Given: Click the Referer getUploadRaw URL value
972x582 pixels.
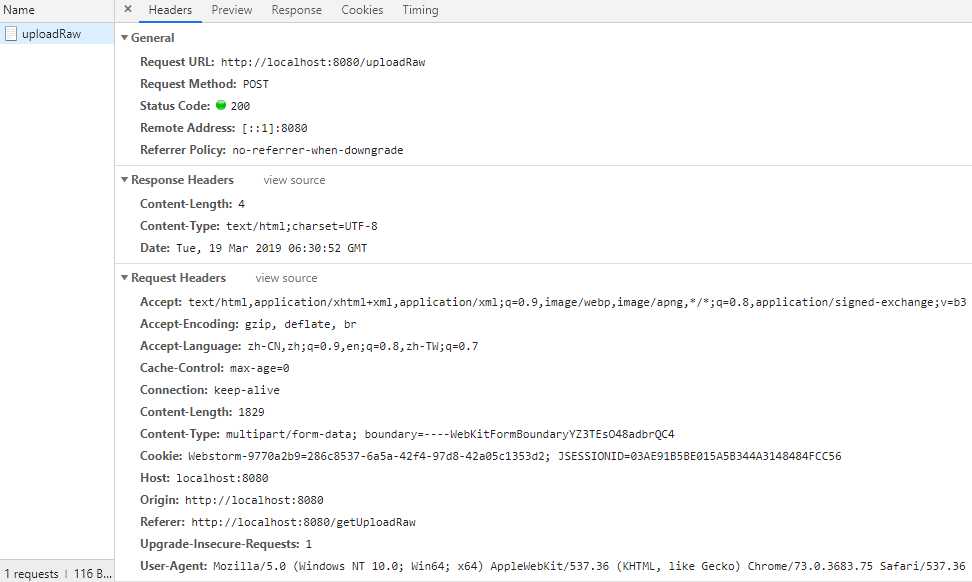Looking at the screenshot, I should tap(303, 522).
